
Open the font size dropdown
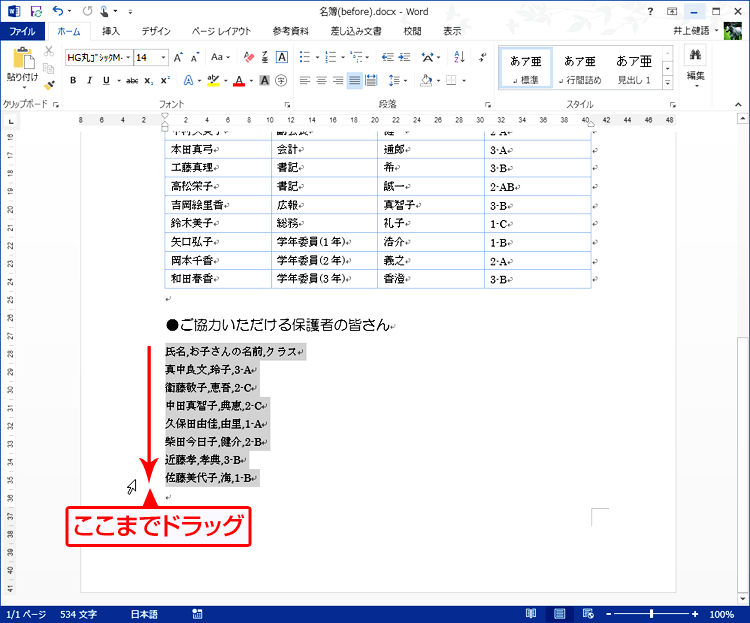pyautogui.click(x=163, y=57)
